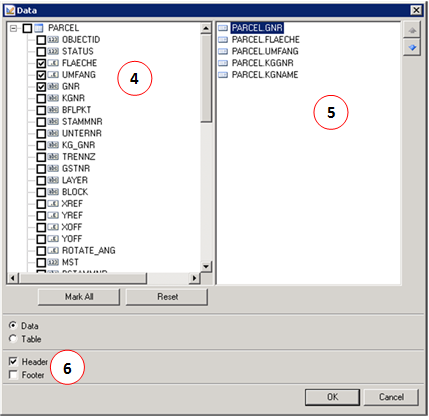
Task: Uncheck the UMFANG field checkbox
Action: coord(41,75)
